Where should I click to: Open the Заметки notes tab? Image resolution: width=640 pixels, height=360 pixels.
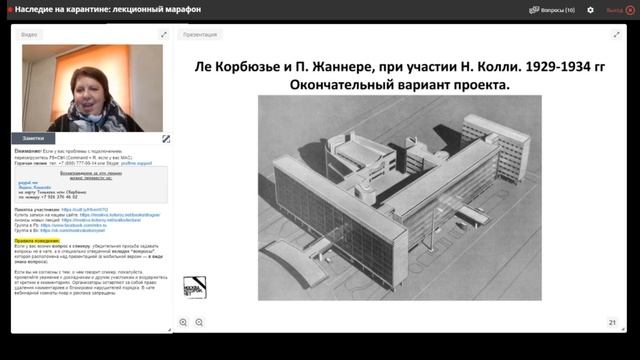(33, 138)
